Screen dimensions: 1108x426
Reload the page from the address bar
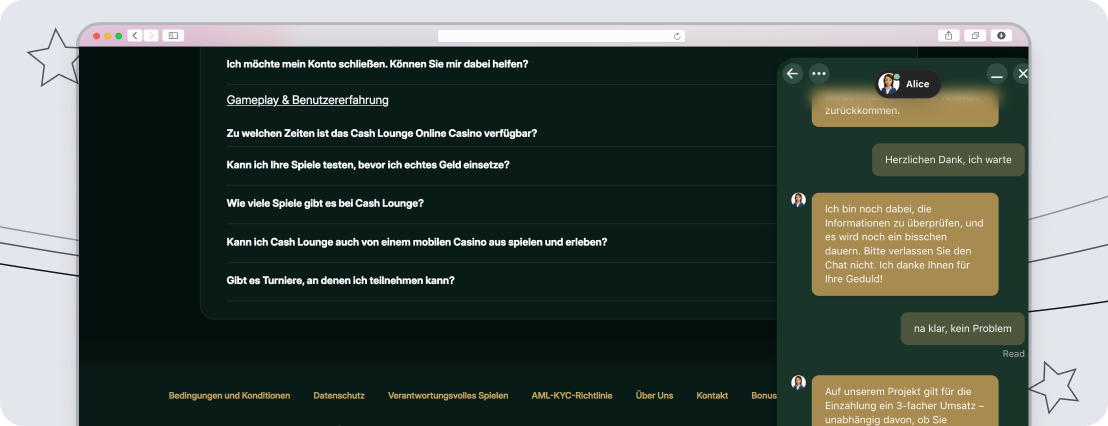click(x=677, y=36)
